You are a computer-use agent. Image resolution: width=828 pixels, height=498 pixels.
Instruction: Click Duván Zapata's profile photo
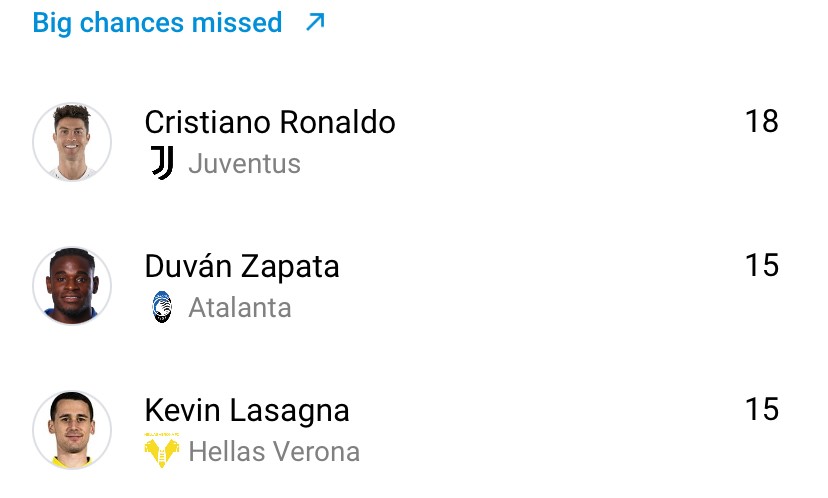[72, 286]
